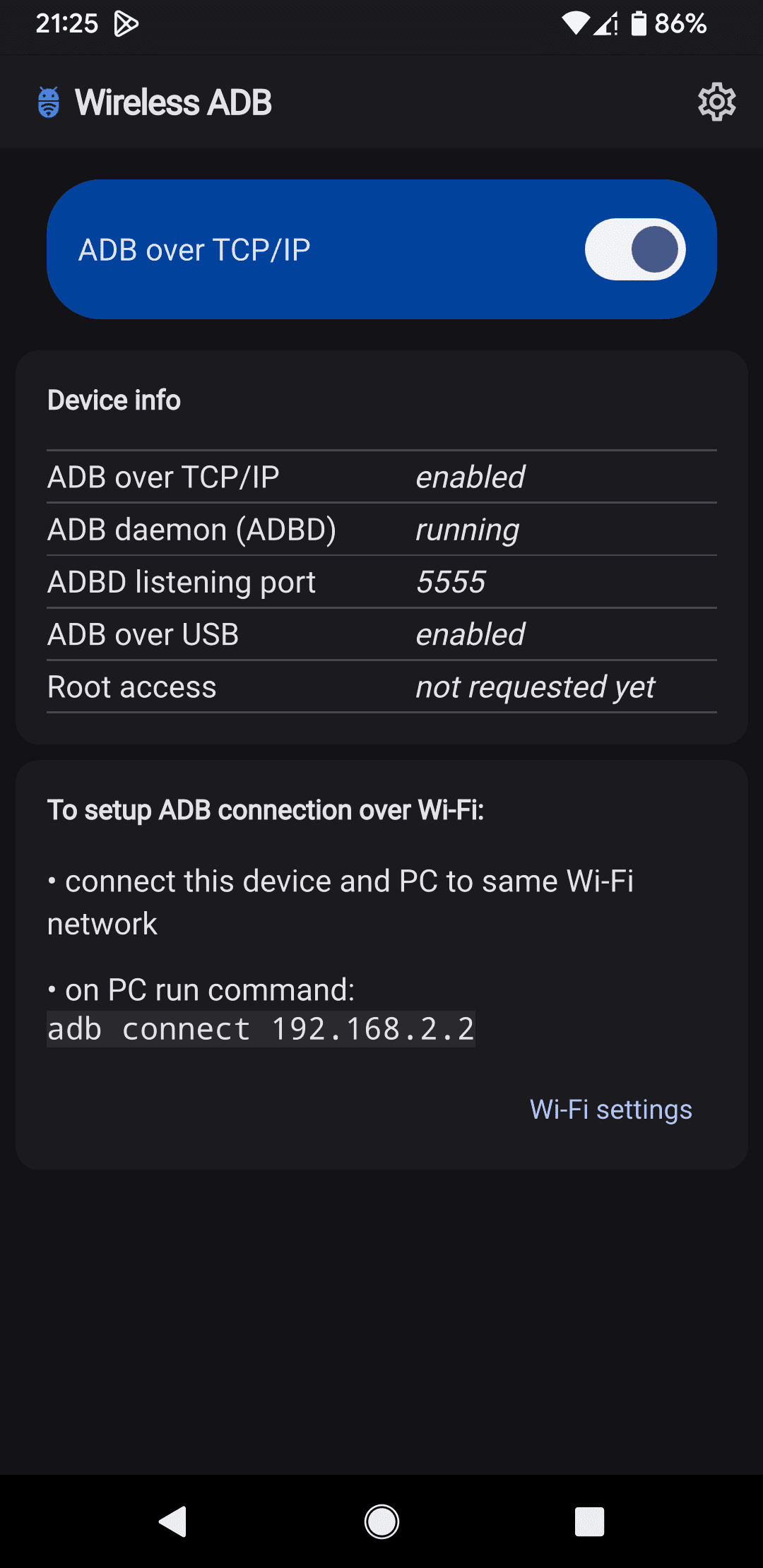Image resolution: width=763 pixels, height=1568 pixels.
Task: Tap the Play Store status bar icon
Action: tap(126, 24)
